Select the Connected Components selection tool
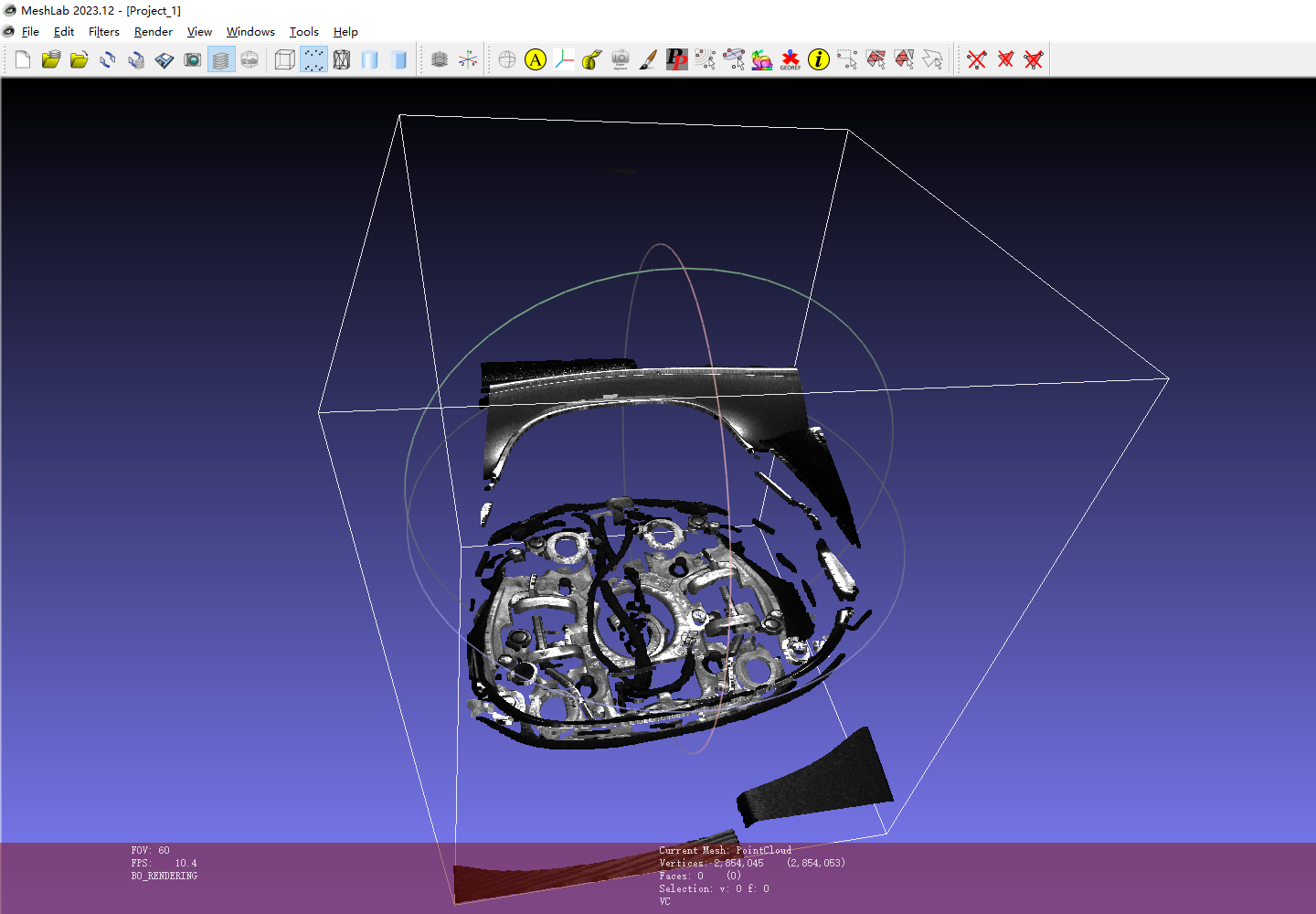Image resolution: width=1316 pixels, height=914 pixels. (904, 59)
